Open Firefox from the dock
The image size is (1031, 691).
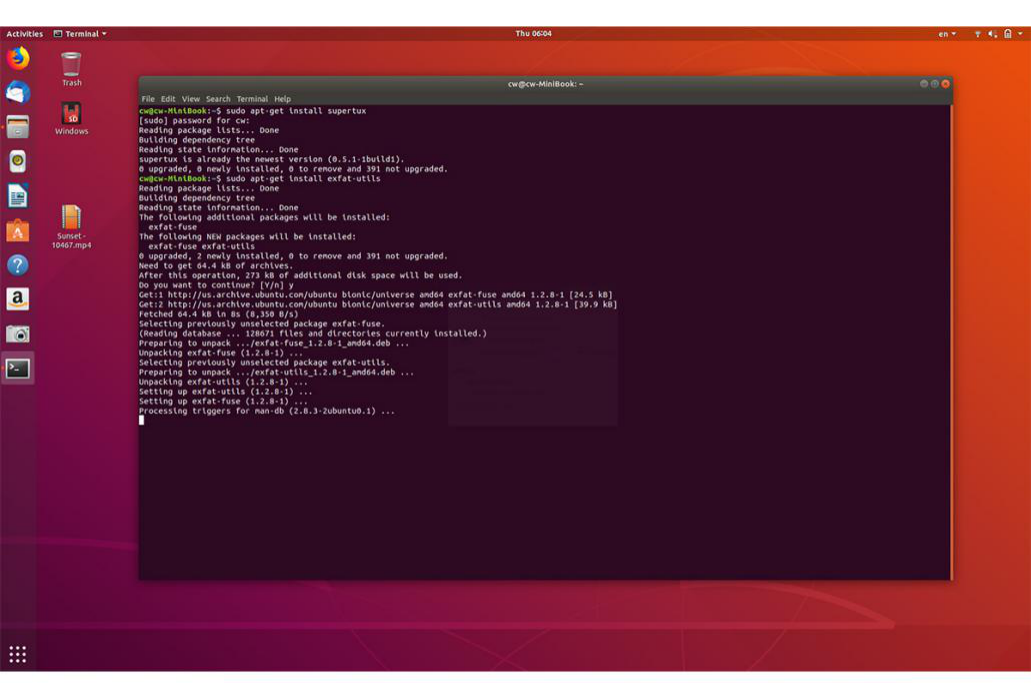[18, 58]
